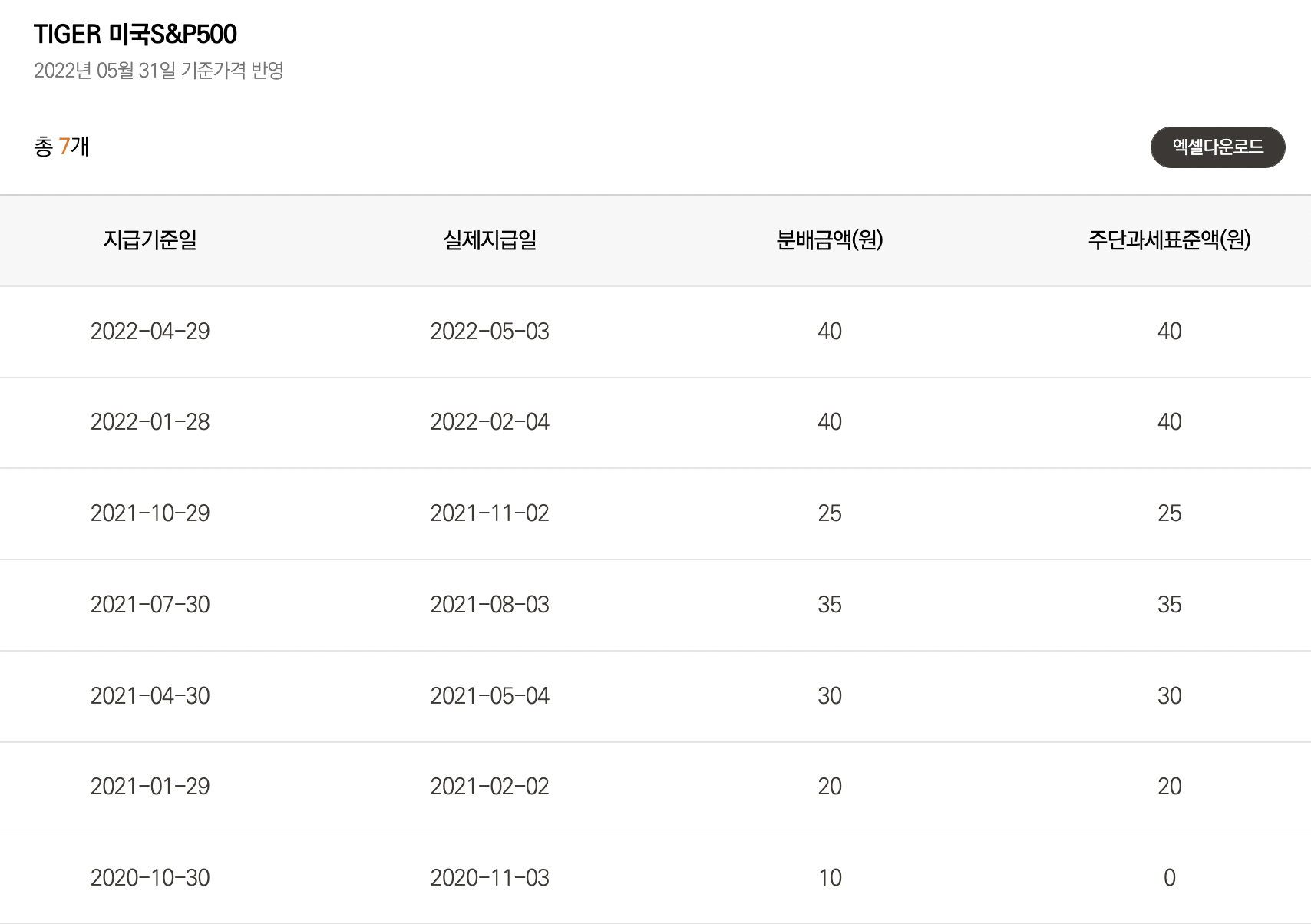Select the 주당과세표준액(원) column header
Screen dimensions: 1311x924
click(1169, 240)
